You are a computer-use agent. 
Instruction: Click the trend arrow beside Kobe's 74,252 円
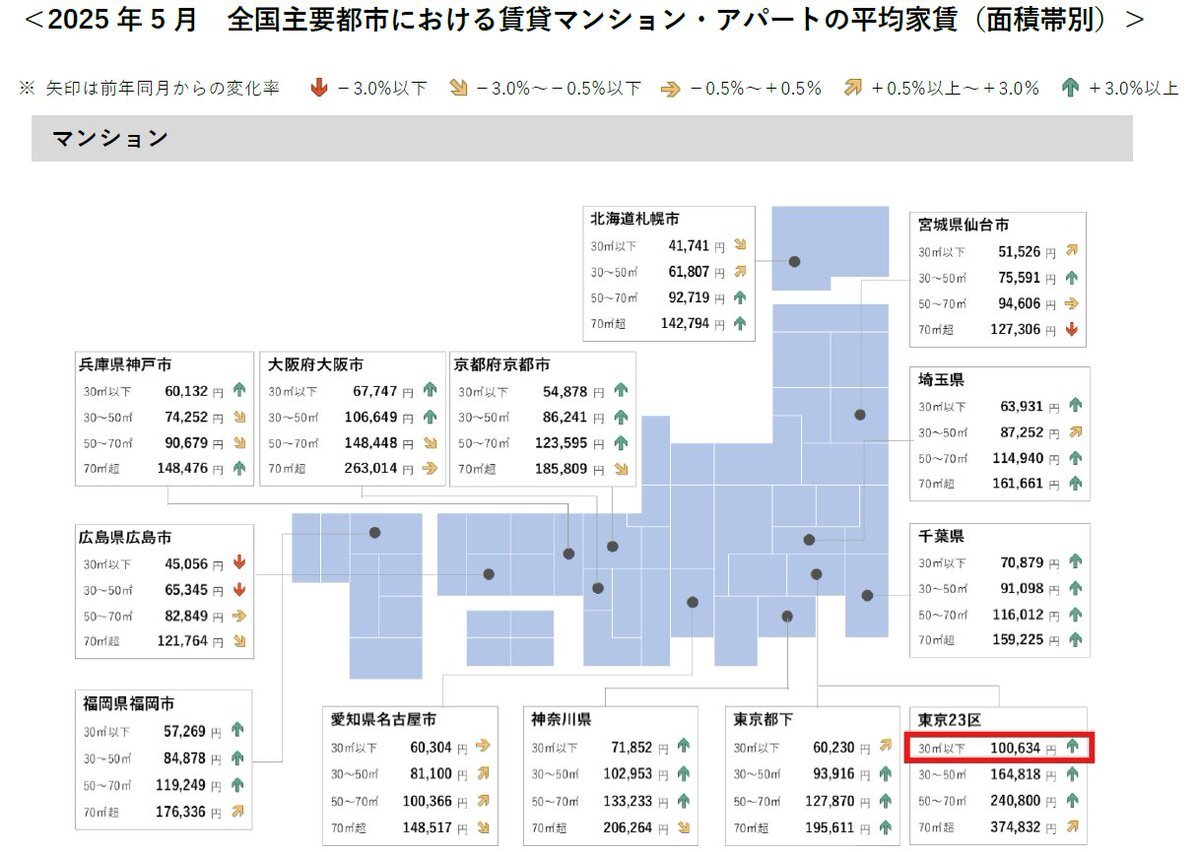239,417
